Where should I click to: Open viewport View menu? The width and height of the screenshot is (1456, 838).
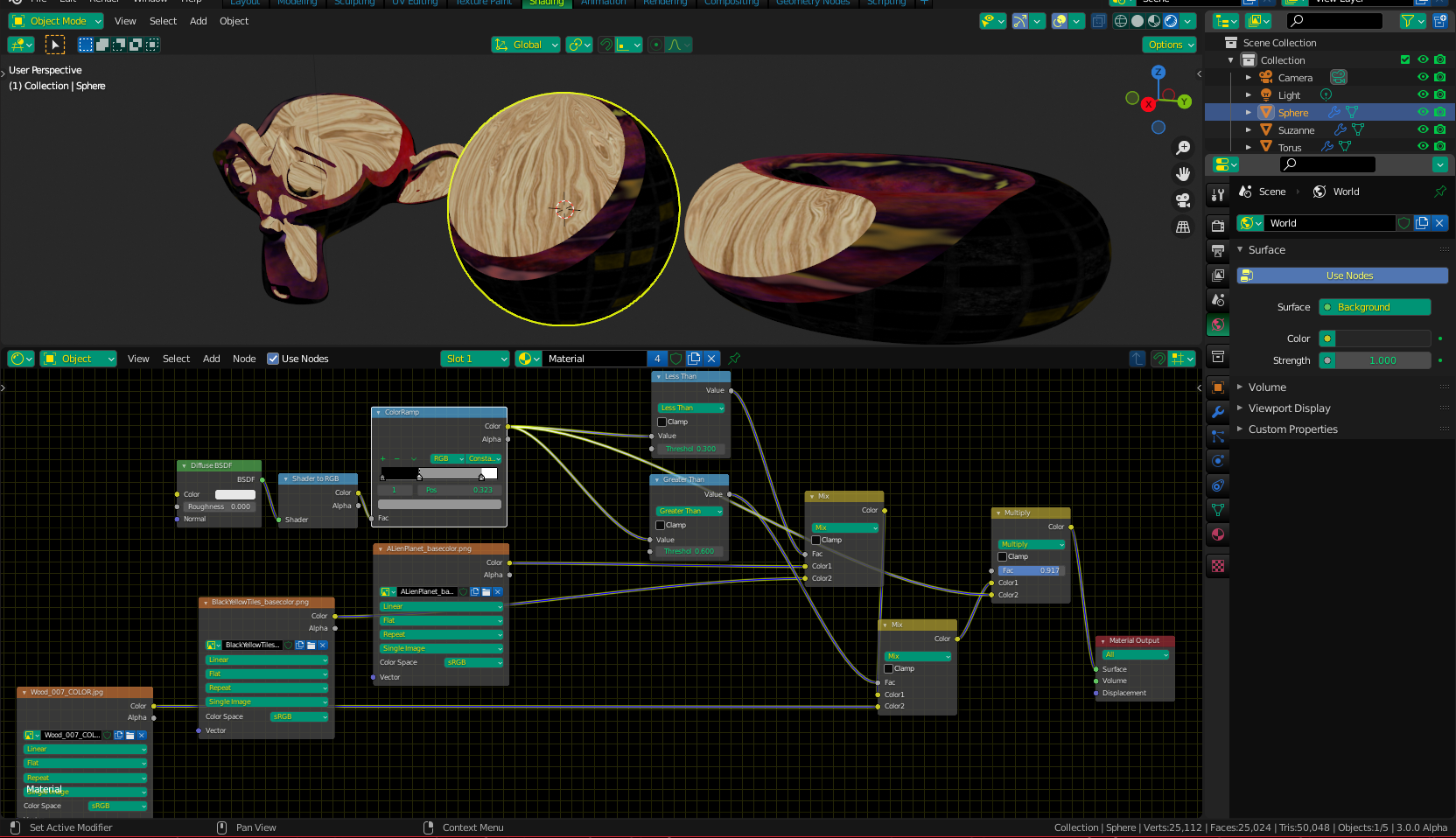click(x=125, y=21)
